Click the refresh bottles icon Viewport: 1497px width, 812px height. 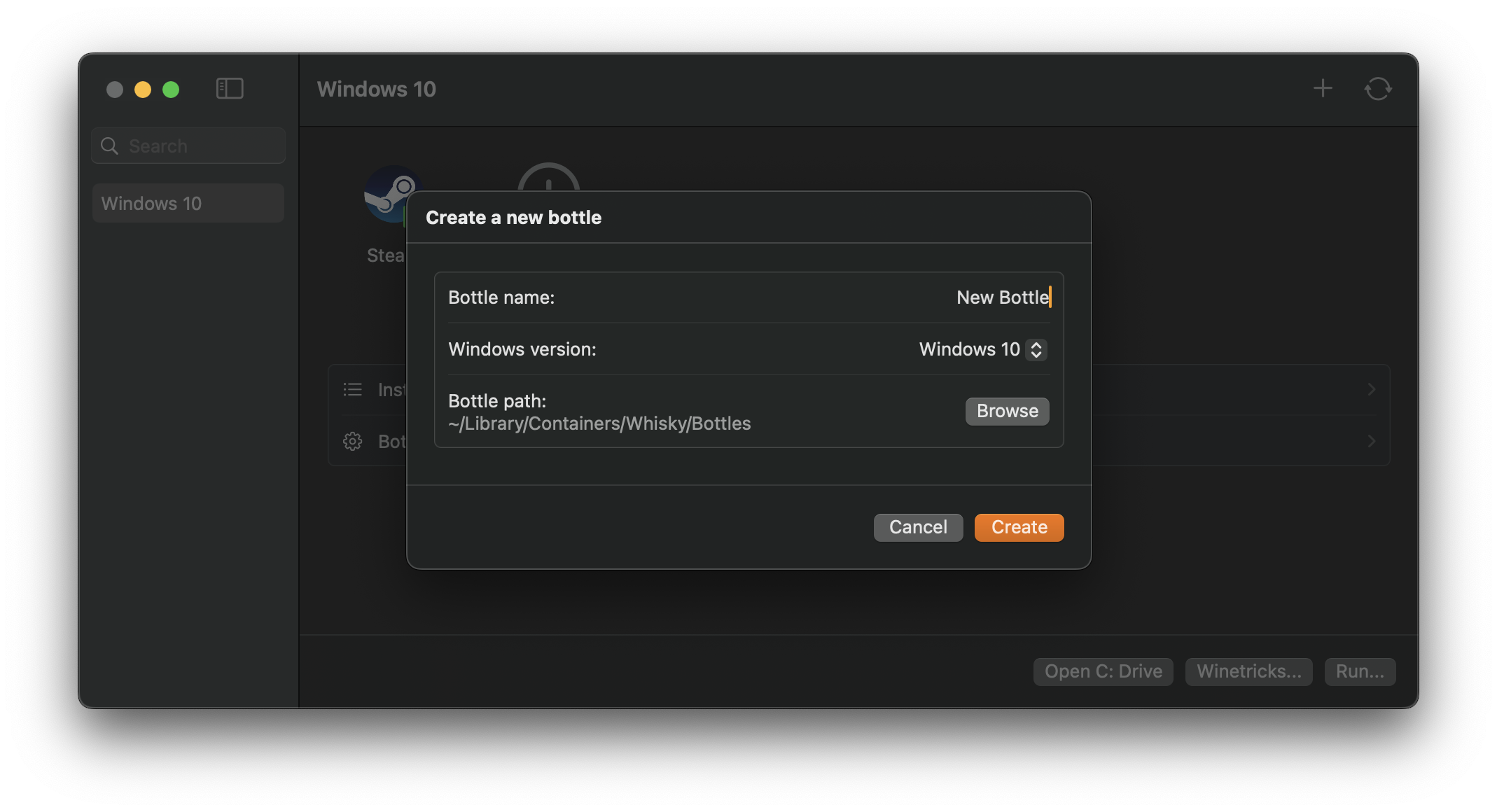point(1378,89)
